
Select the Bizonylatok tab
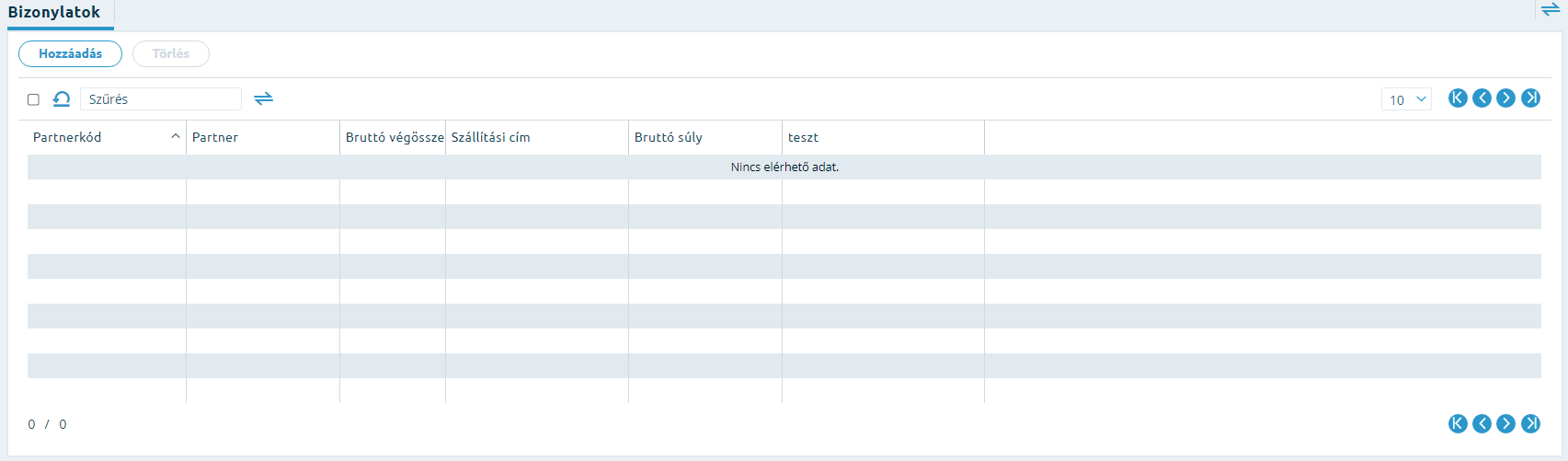coord(54,13)
